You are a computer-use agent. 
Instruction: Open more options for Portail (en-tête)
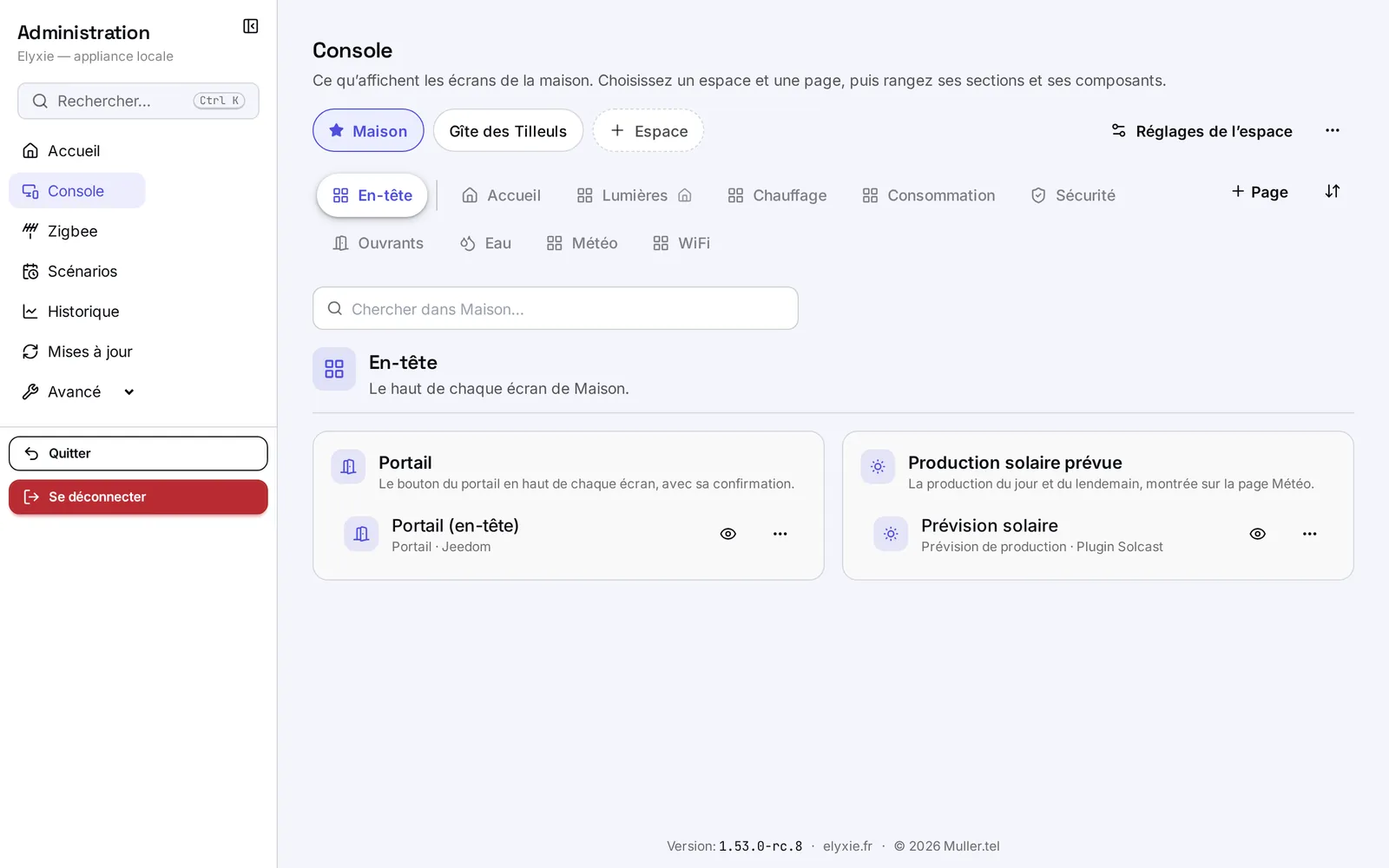[x=780, y=534]
